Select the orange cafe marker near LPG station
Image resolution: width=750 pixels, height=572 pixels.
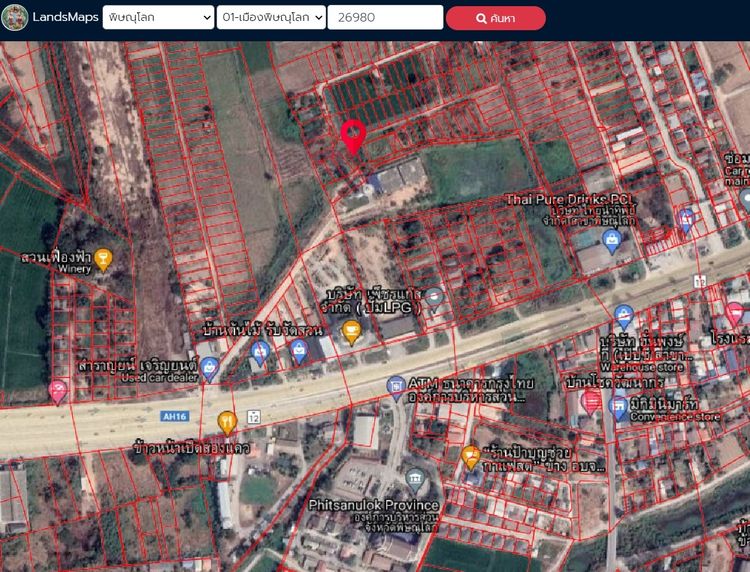[352, 332]
